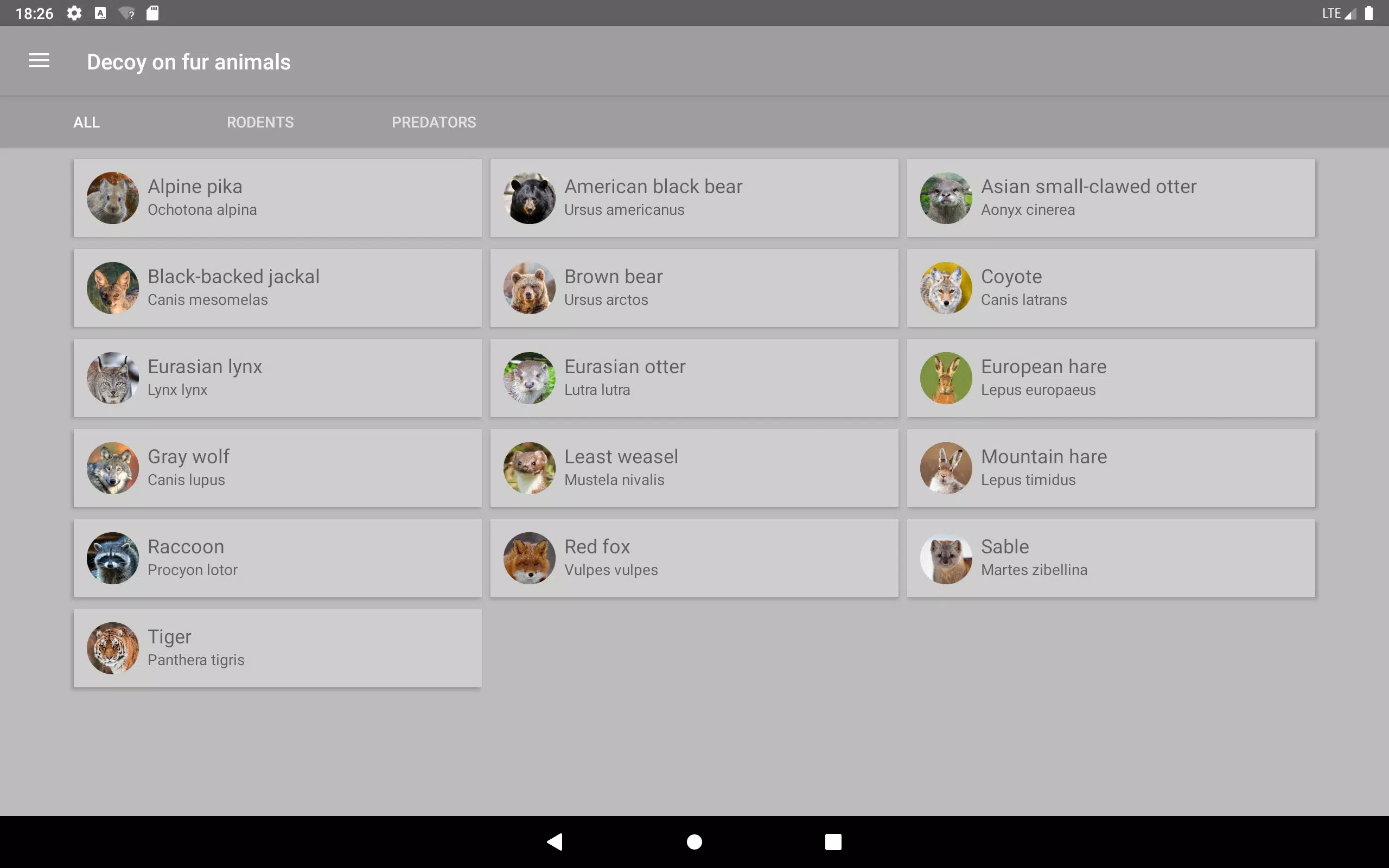Click the Vulpes vulpes subtitle
The height and width of the screenshot is (868, 1389).
(x=611, y=570)
